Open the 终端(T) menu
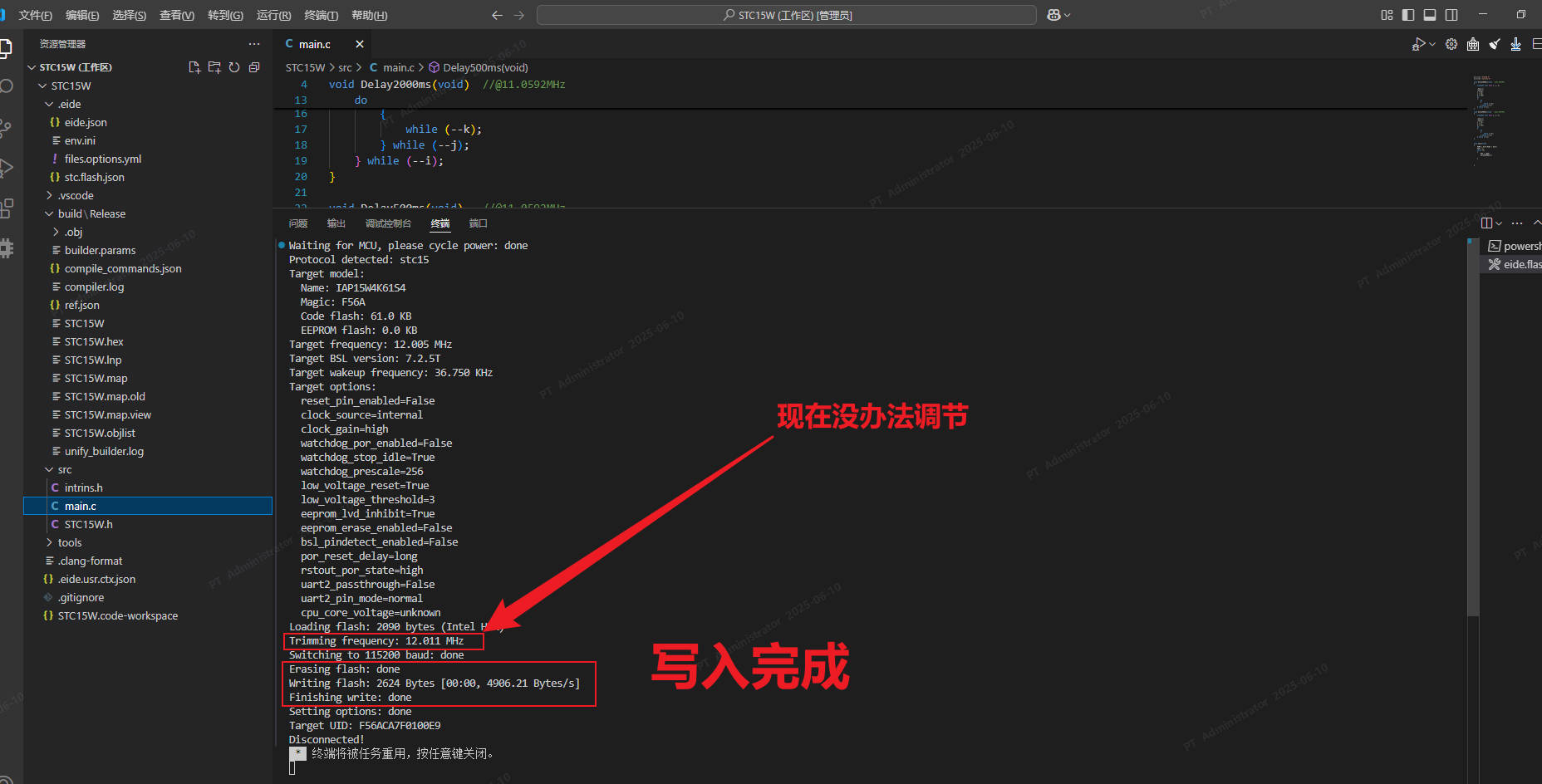 (x=322, y=15)
